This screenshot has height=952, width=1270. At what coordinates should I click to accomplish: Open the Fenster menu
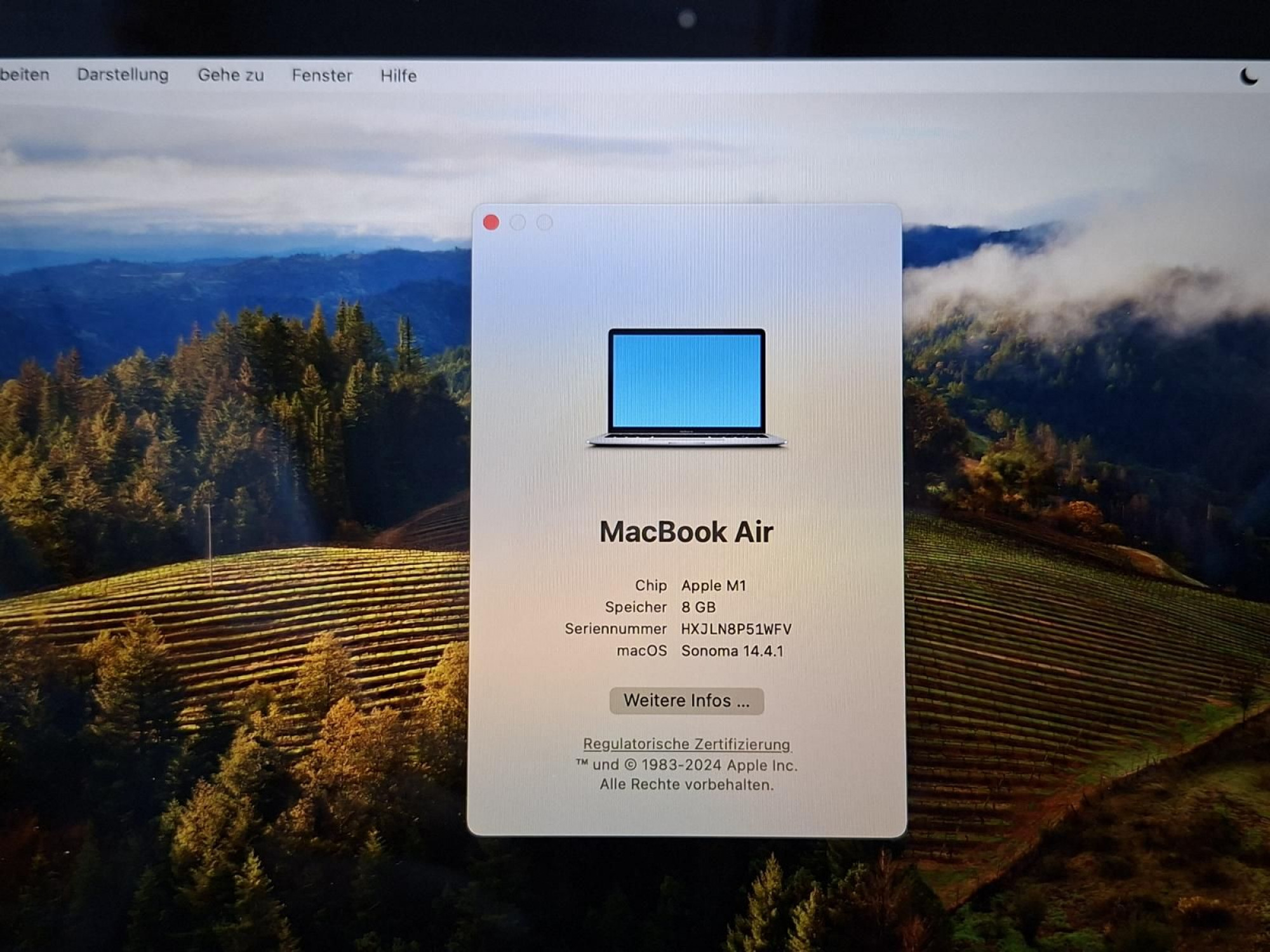coord(322,76)
